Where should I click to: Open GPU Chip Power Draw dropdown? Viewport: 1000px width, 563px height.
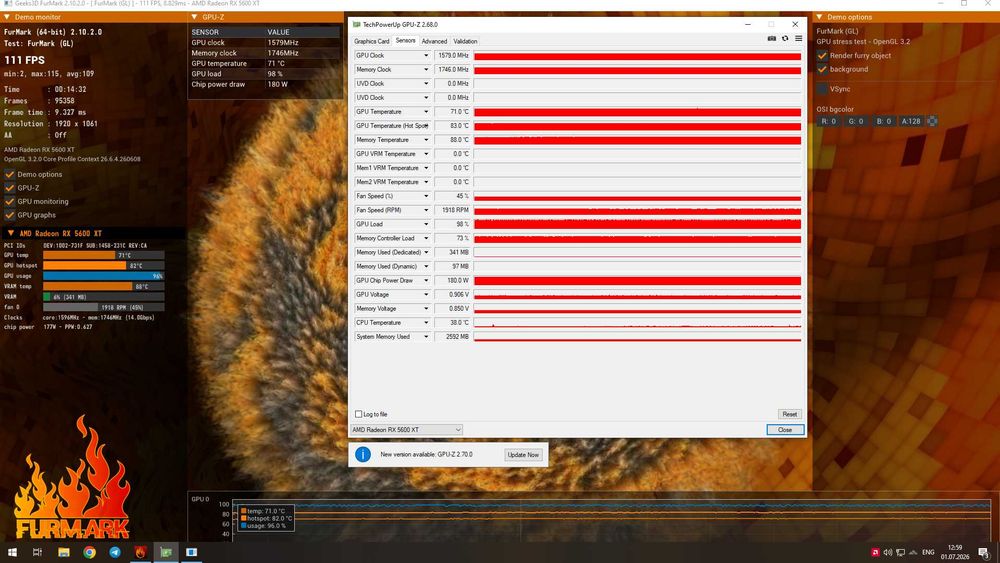coord(426,281)
